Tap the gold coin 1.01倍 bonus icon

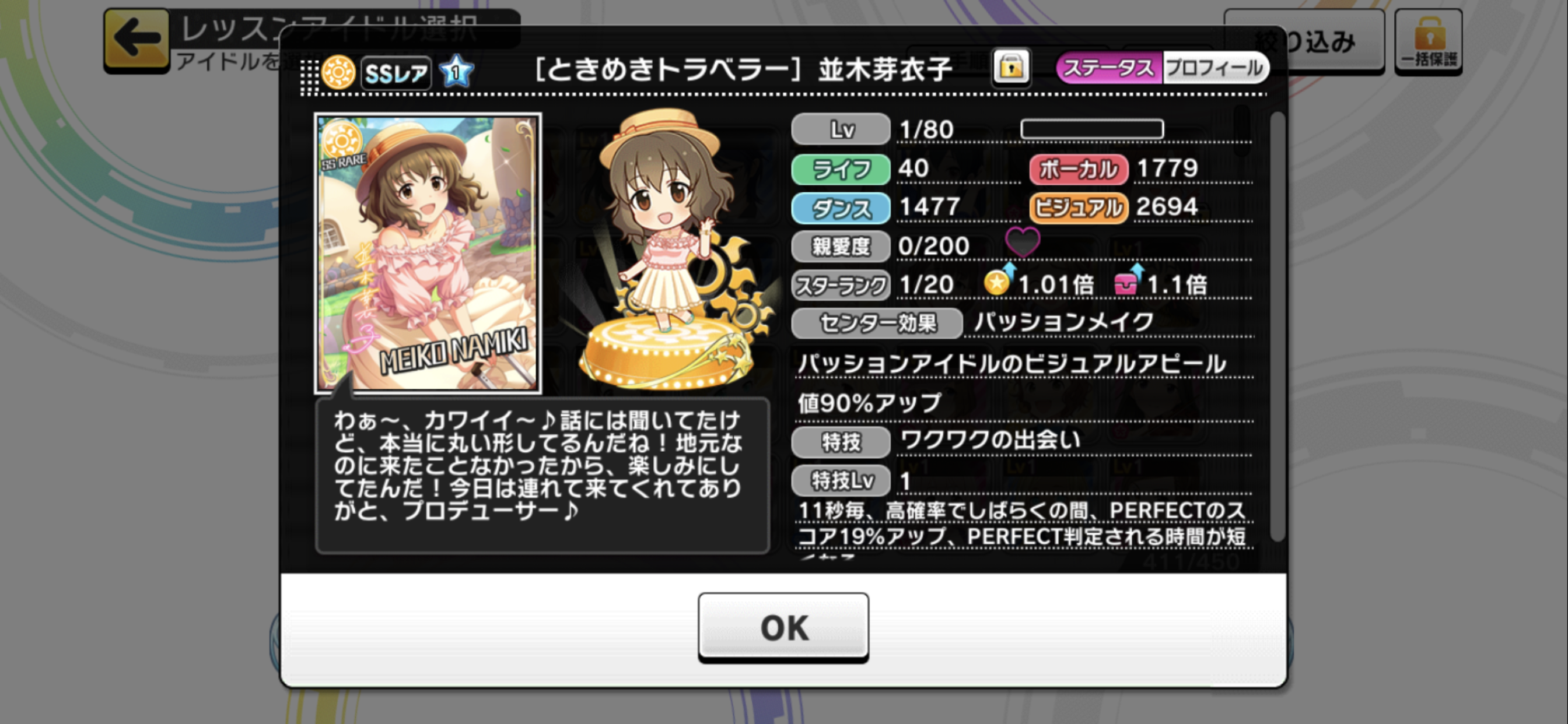click(998, 280)
